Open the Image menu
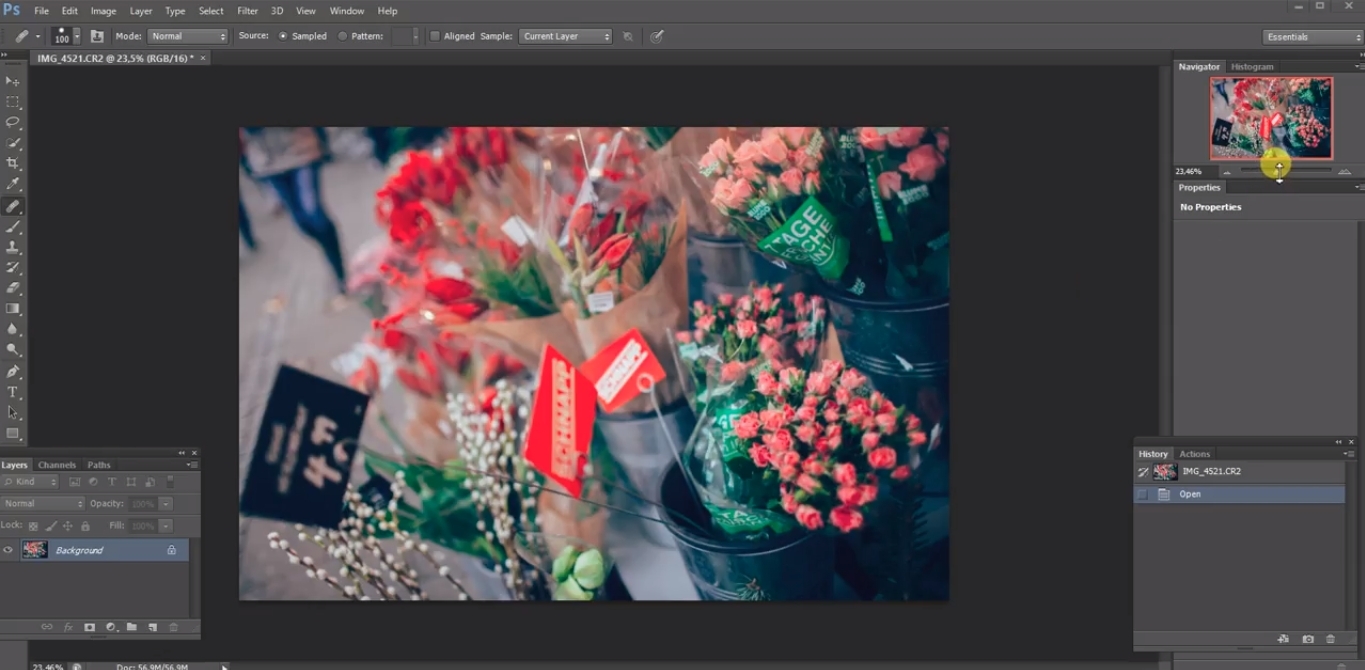The height and width of the screenshot is (670, 1365). (104, 11)
